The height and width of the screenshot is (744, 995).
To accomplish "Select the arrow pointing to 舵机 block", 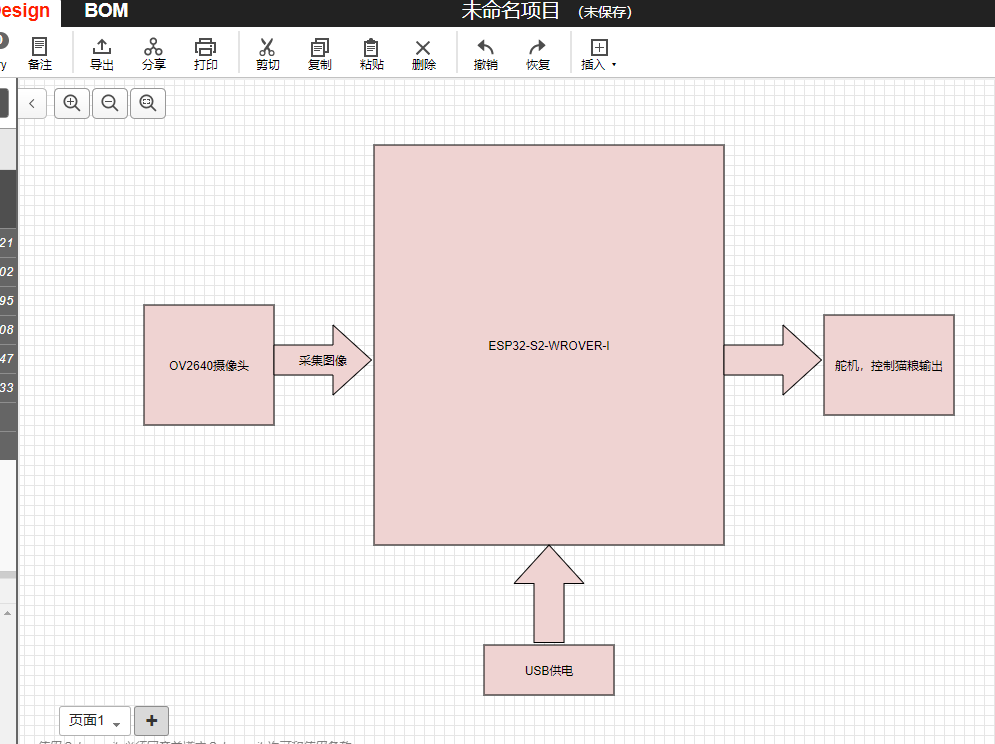I will (x=773, y=360).
